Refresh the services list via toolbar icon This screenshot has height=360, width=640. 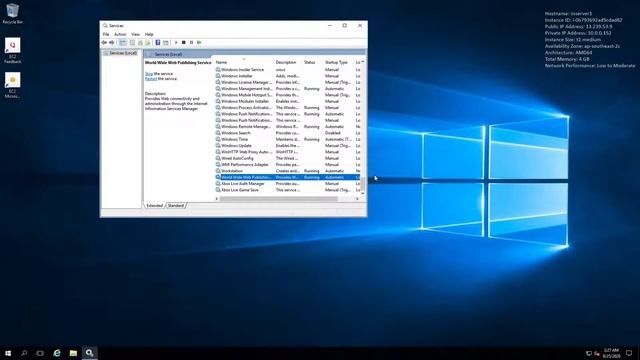(140, 42)
